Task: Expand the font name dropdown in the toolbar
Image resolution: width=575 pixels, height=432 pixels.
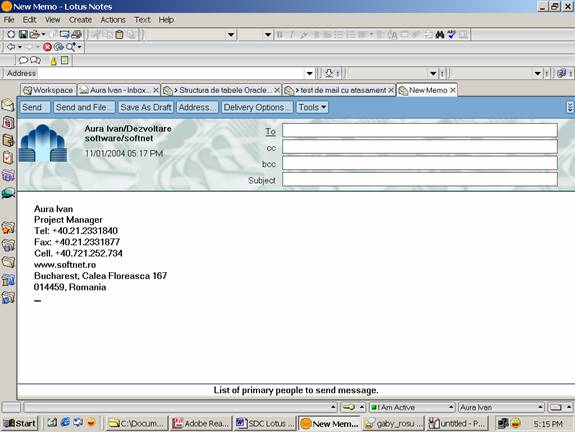Action: (231, 35)
